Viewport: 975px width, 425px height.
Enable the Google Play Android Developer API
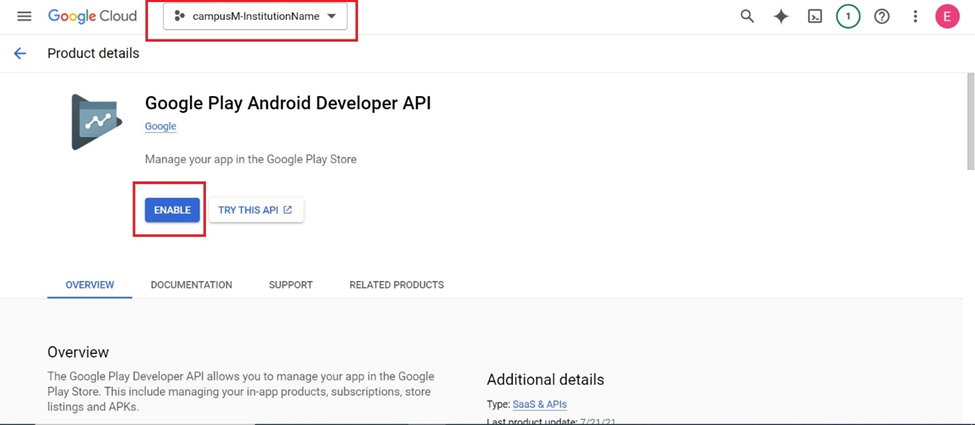[172, 210]
